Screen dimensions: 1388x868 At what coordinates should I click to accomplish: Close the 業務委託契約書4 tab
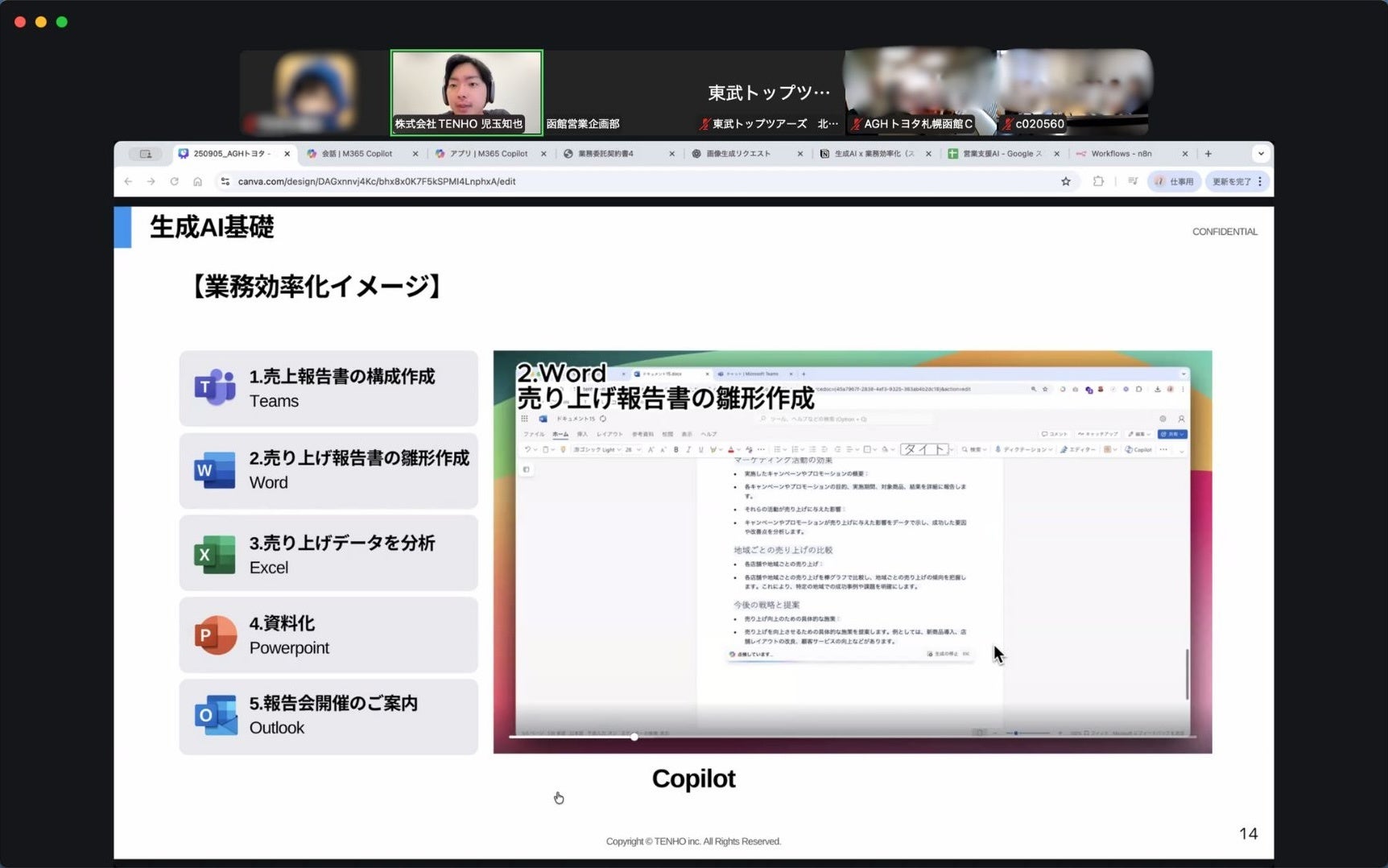(x=671, y=154)
